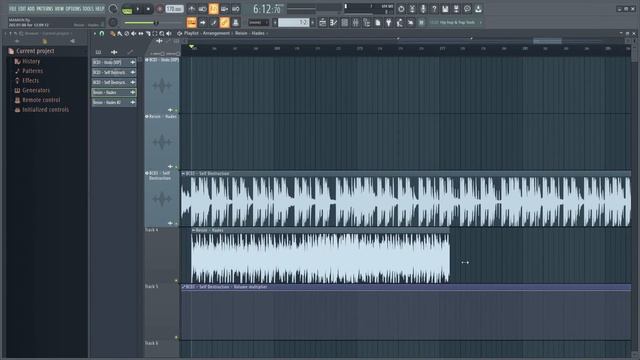
Task: Open the volume multiplier automation clip menu
Action: click(183, 287)
